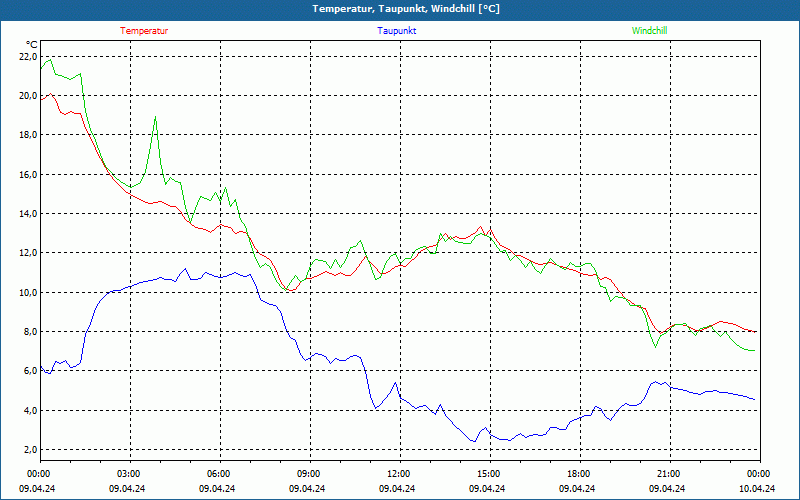Click the 12,0 y-axis value

(28, 253)
